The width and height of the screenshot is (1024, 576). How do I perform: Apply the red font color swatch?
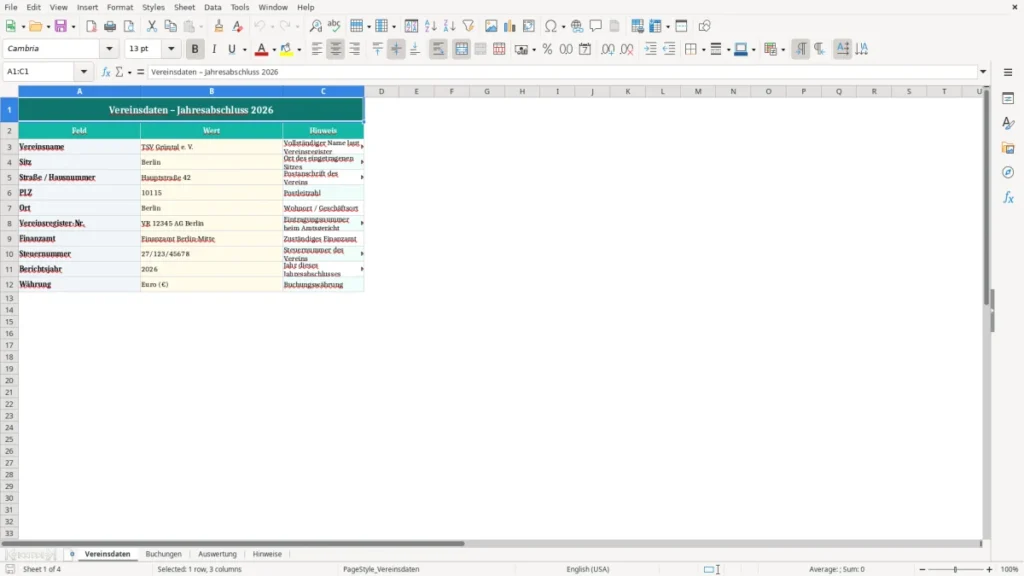coord(261,49)
